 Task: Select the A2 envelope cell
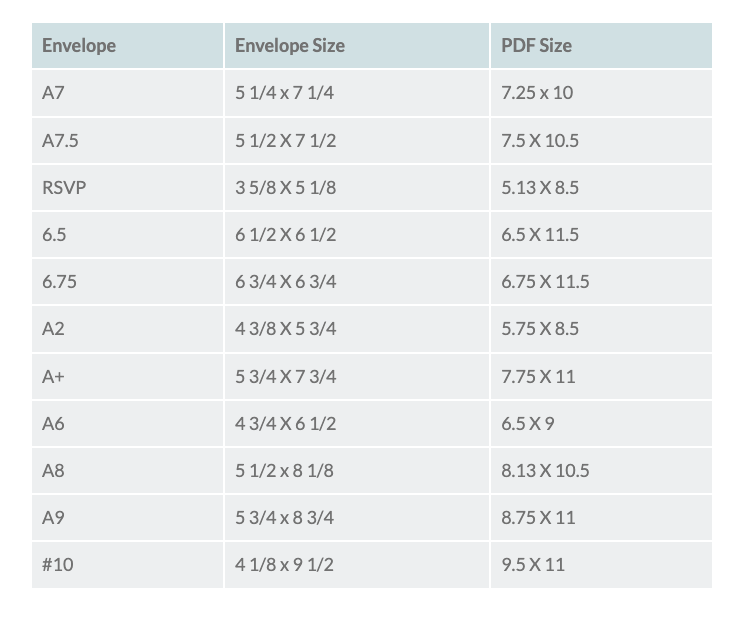(x=54, y=329)
